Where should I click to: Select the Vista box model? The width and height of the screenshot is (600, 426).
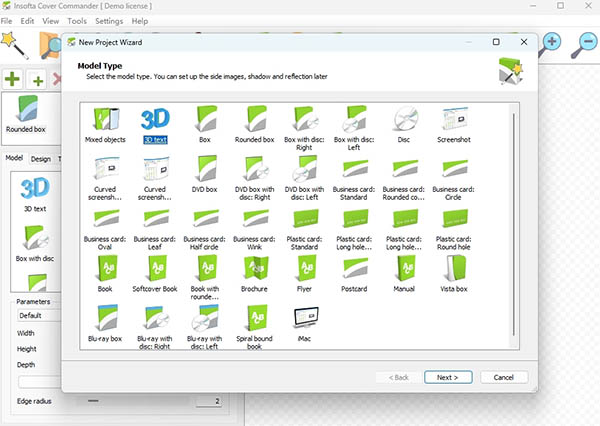[453, 274]
